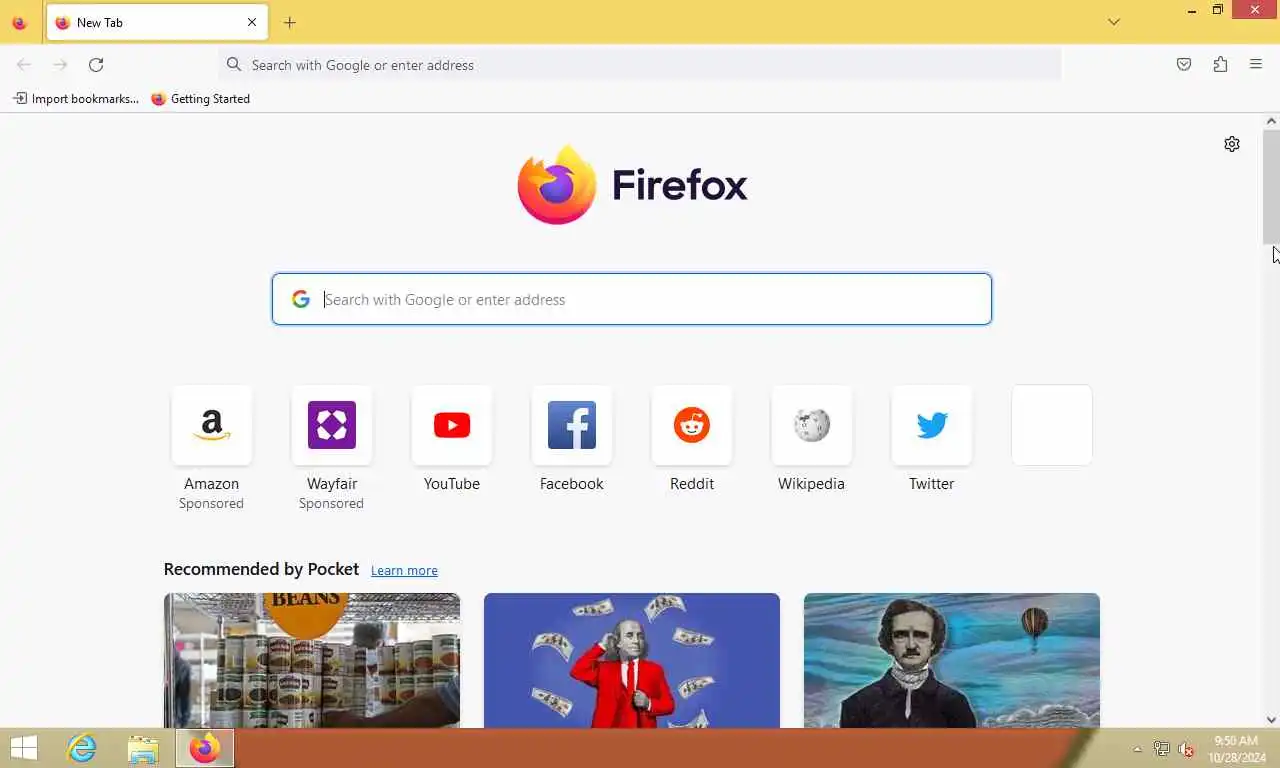1280x768 pixels.
Task: Open File Explorer from taskbar
Action: click(143, 749)
